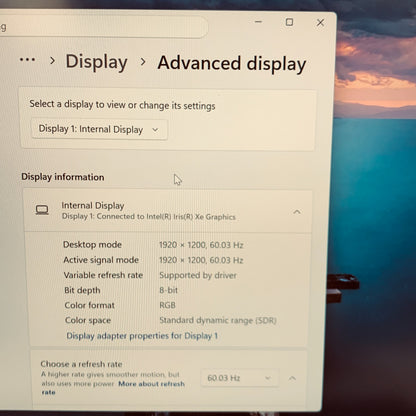The width and height of the screenshot is (416, 416).
Task: Select the Internal Display card header
Action: click(168, 211)
